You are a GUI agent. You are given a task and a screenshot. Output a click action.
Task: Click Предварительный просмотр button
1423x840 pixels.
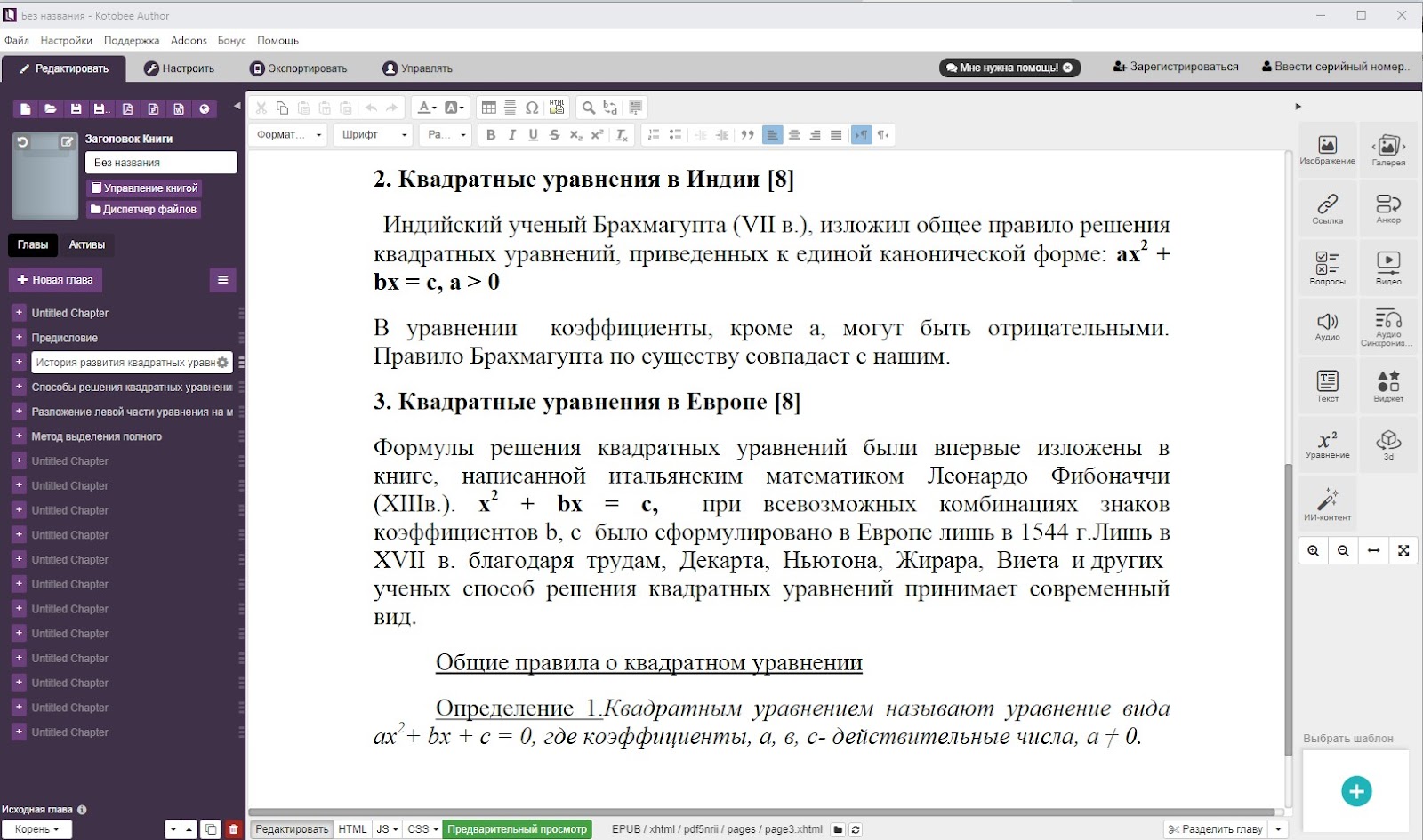(517, 829)
